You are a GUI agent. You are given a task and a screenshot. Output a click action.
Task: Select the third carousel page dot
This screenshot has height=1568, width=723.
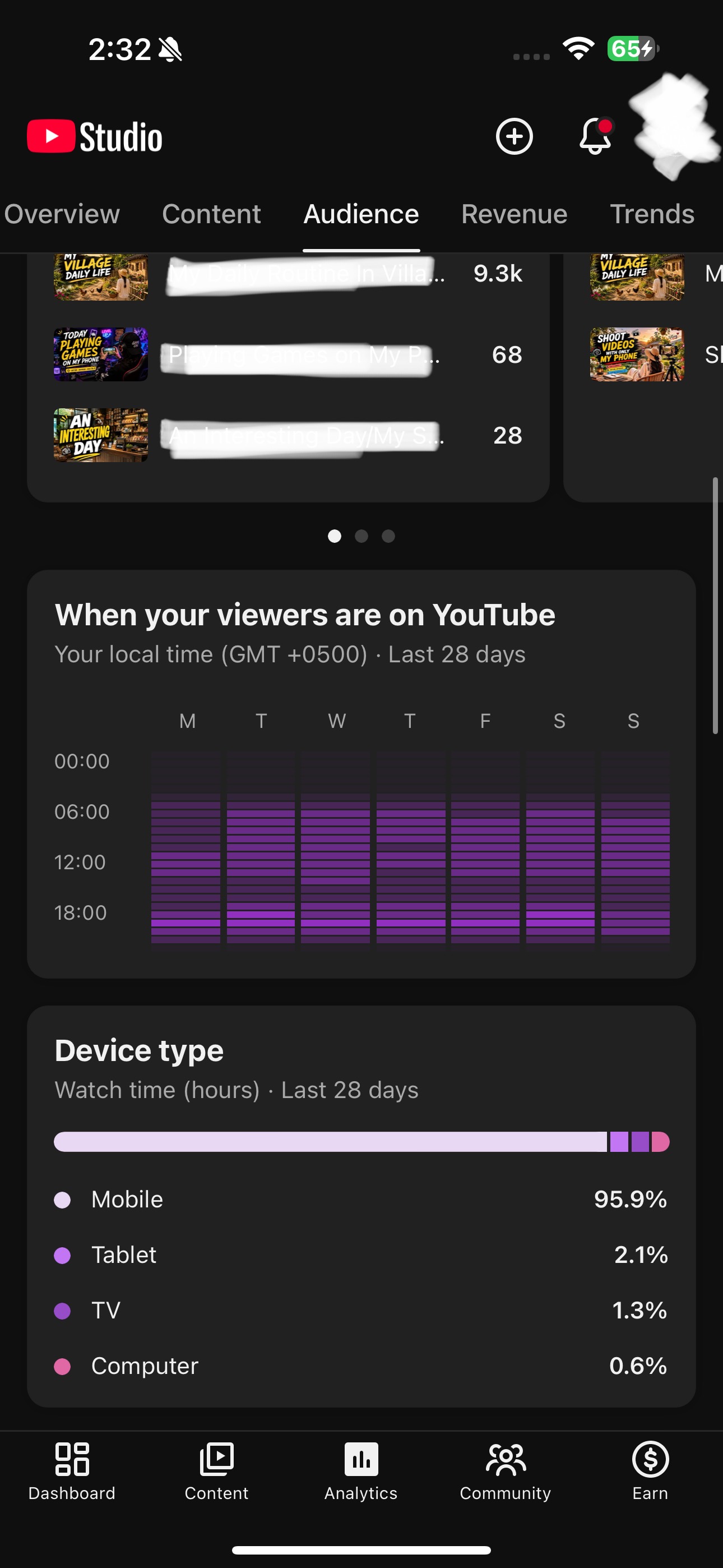tap(388, 536)
